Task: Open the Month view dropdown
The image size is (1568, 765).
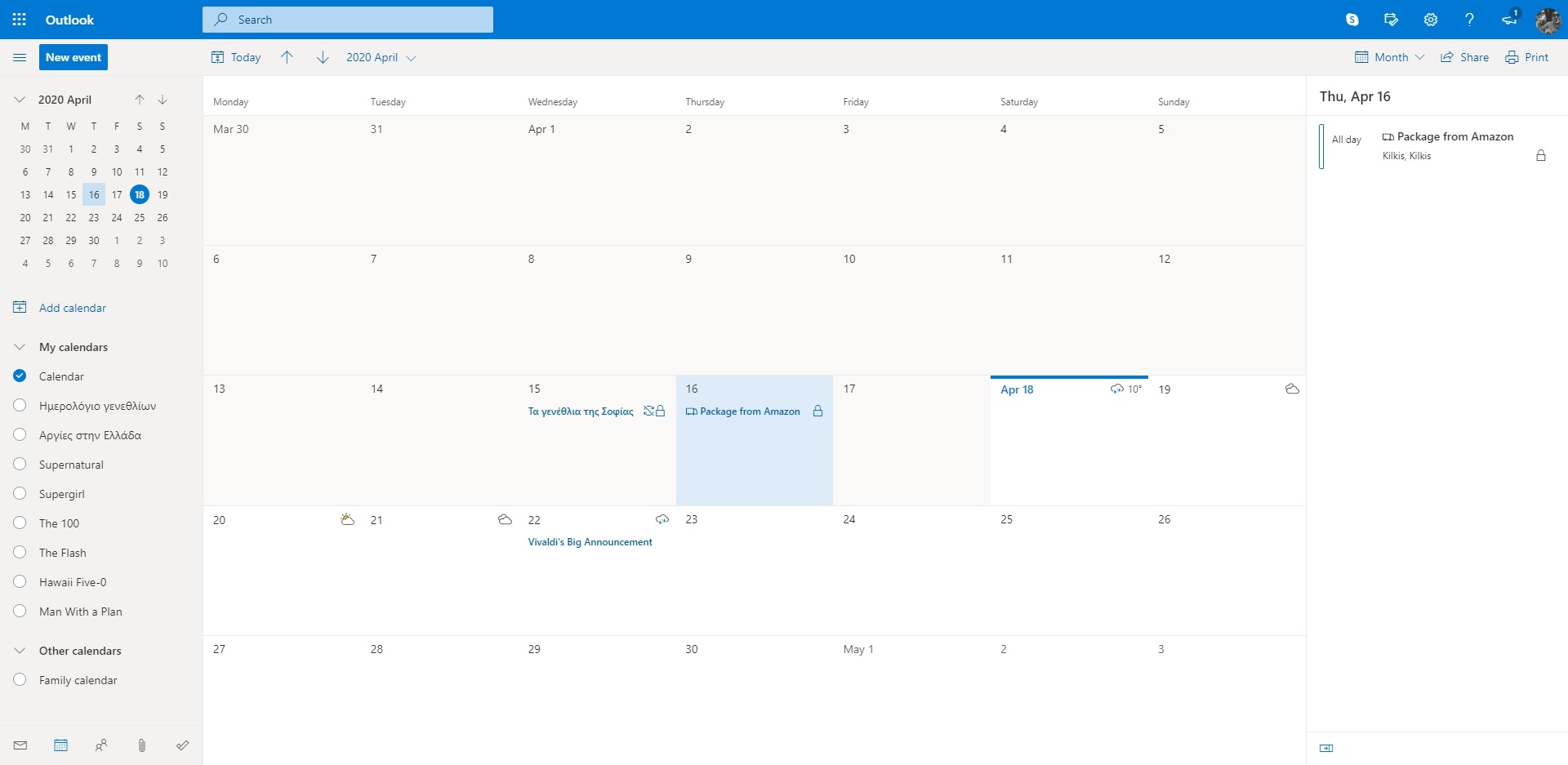Action: pos(1390,57)
